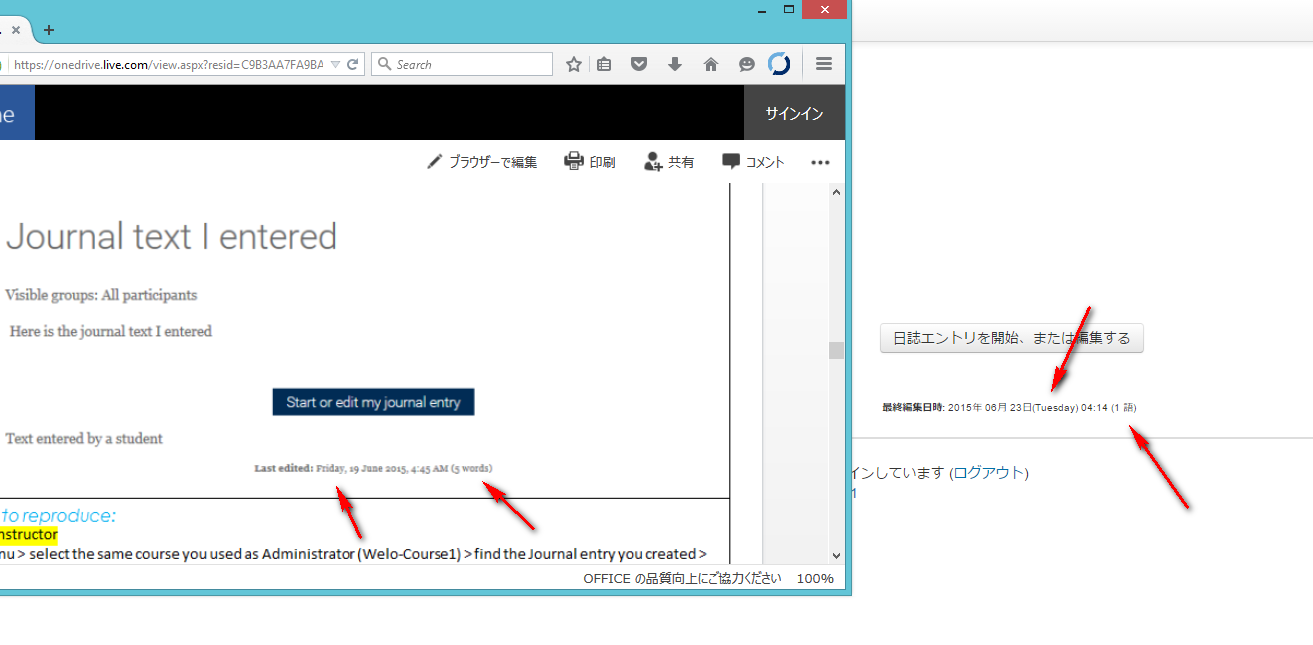Open the Hello chat smiley icon
1313x645 pixels.
tap(746, 64)
